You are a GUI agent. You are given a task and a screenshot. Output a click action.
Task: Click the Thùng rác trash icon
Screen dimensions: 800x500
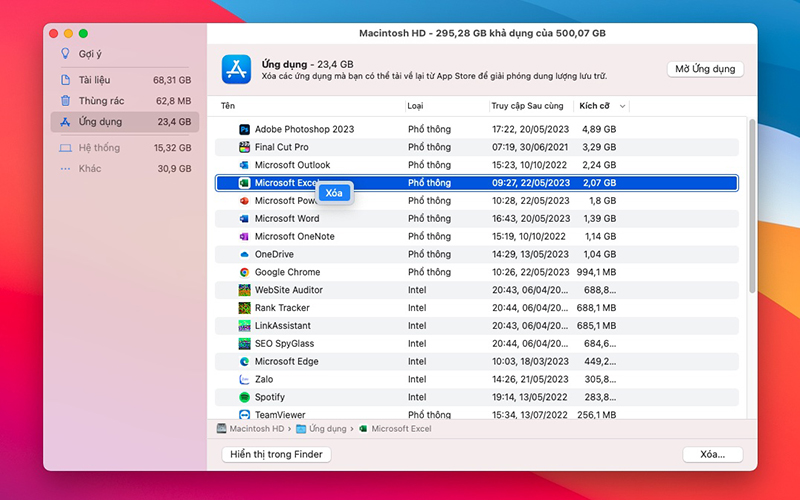coord(65,101)
